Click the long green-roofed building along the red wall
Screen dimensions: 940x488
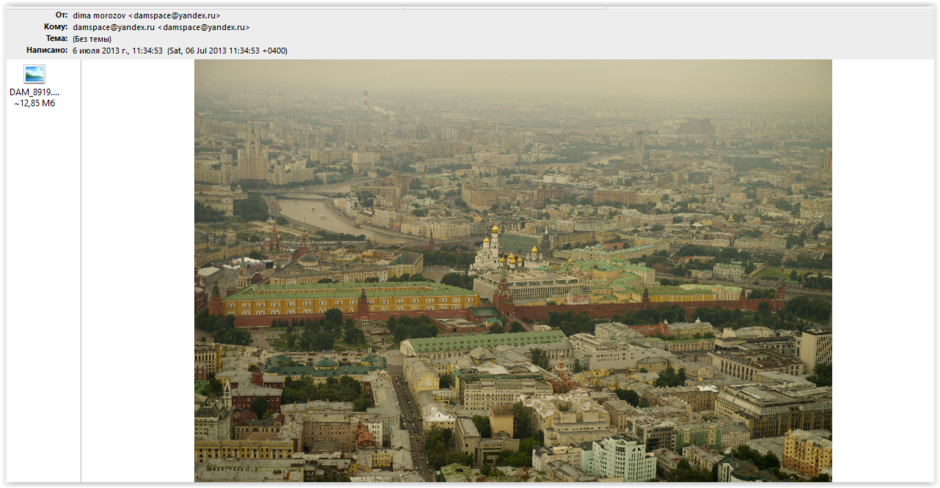pyautogui.click(x=345, y=295)
